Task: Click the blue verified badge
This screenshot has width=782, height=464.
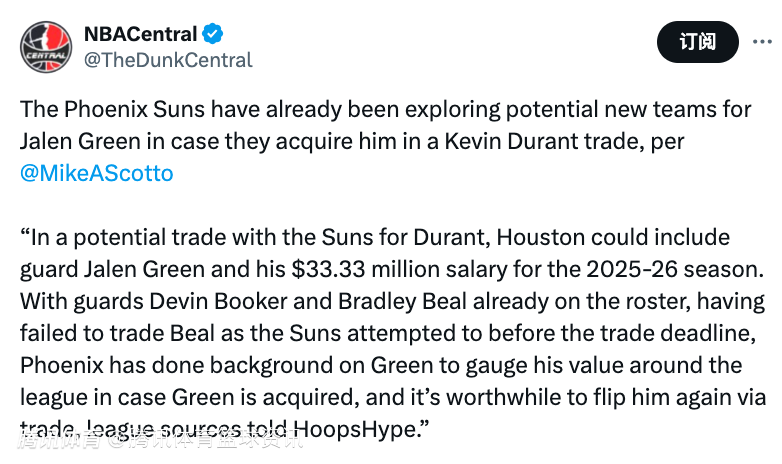Action: 213,34
